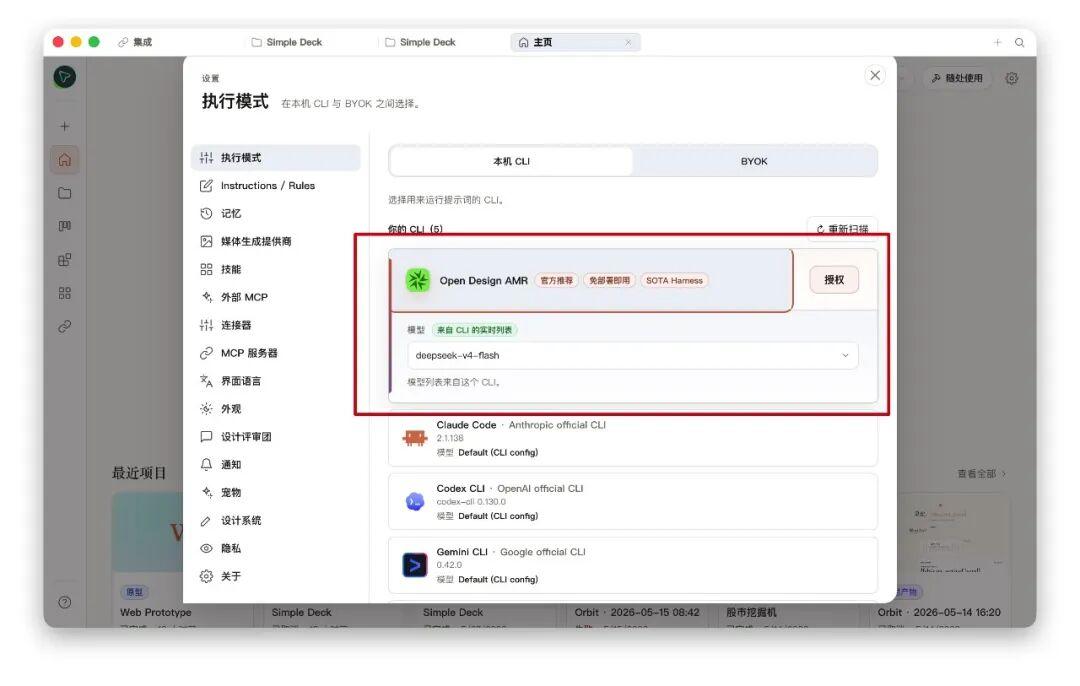This screenshot has width=1080, height=686.
Task: Click the grid apps icon in sidebar
Action: (x=65, y=293)
